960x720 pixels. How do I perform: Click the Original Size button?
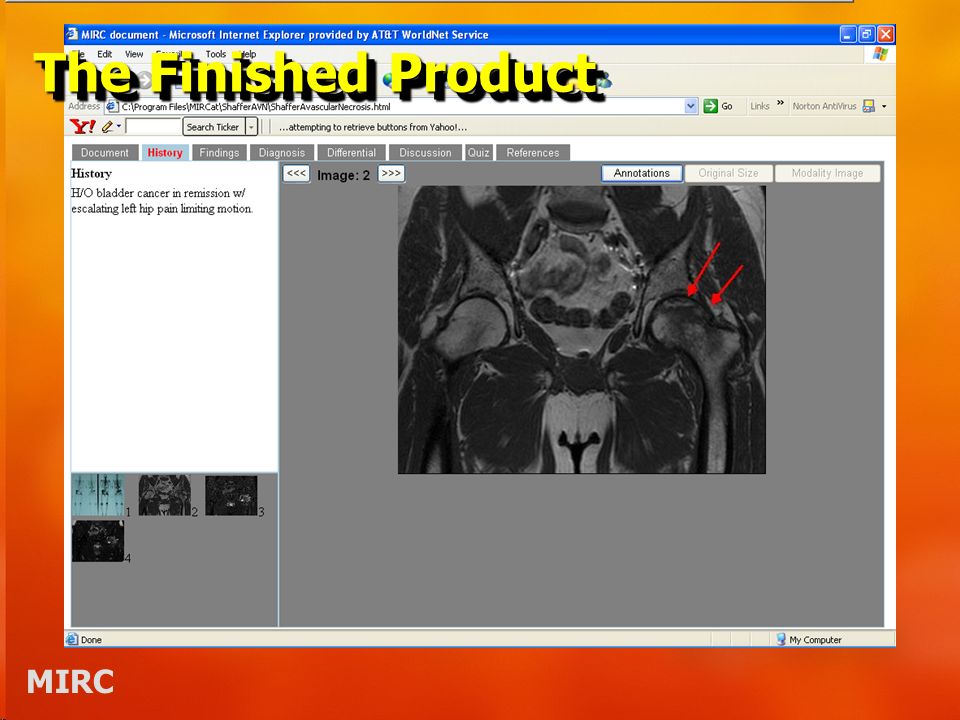pyautogui.click(x=728, y=173)
